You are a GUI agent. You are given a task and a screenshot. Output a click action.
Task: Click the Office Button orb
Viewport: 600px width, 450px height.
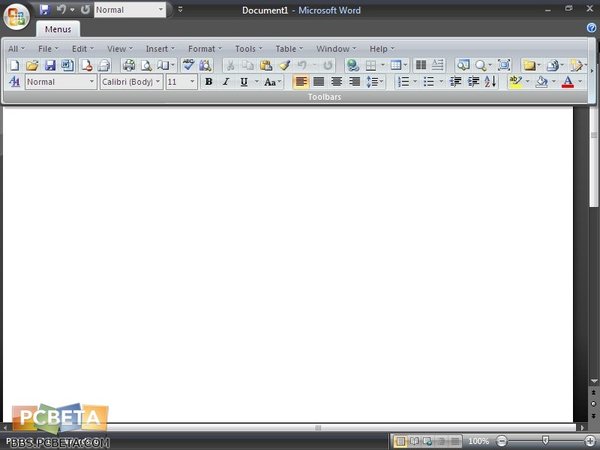16,17
